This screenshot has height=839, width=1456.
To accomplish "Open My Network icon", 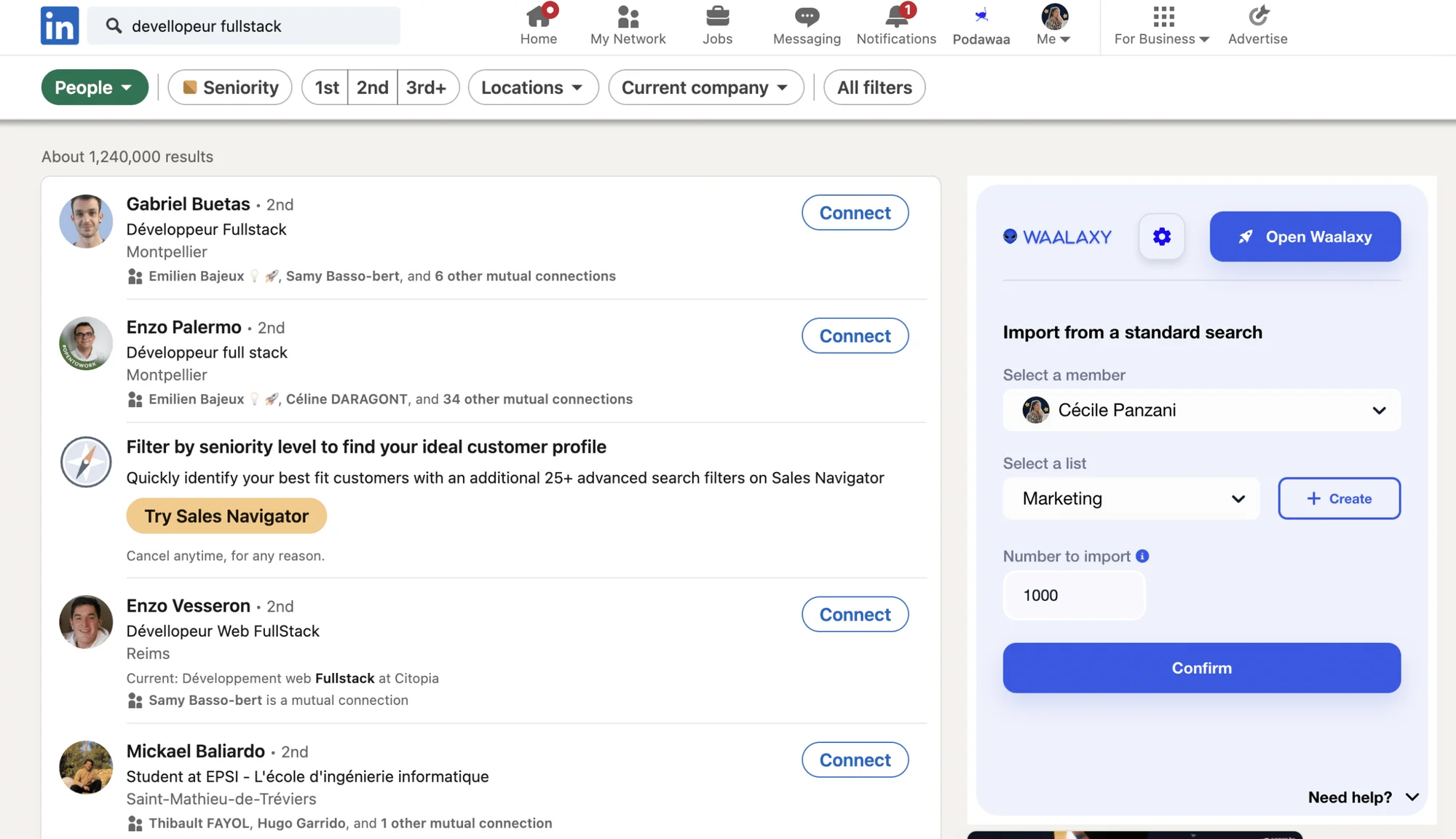I will coord(628,16).
